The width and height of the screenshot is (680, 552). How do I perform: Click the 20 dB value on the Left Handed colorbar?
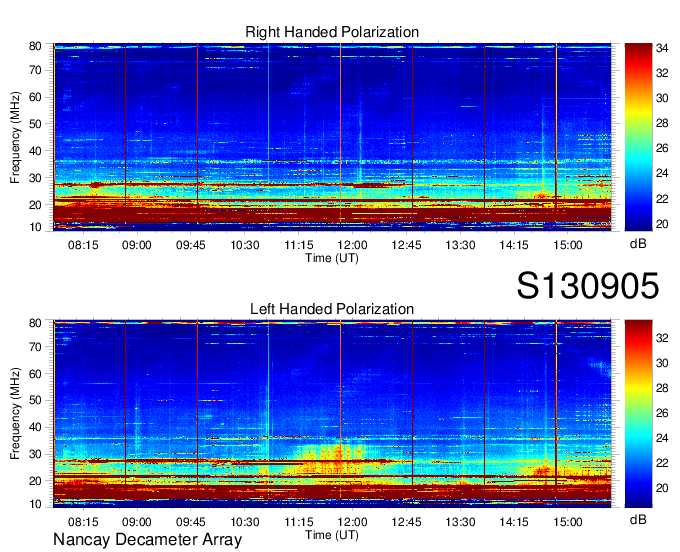662,488
